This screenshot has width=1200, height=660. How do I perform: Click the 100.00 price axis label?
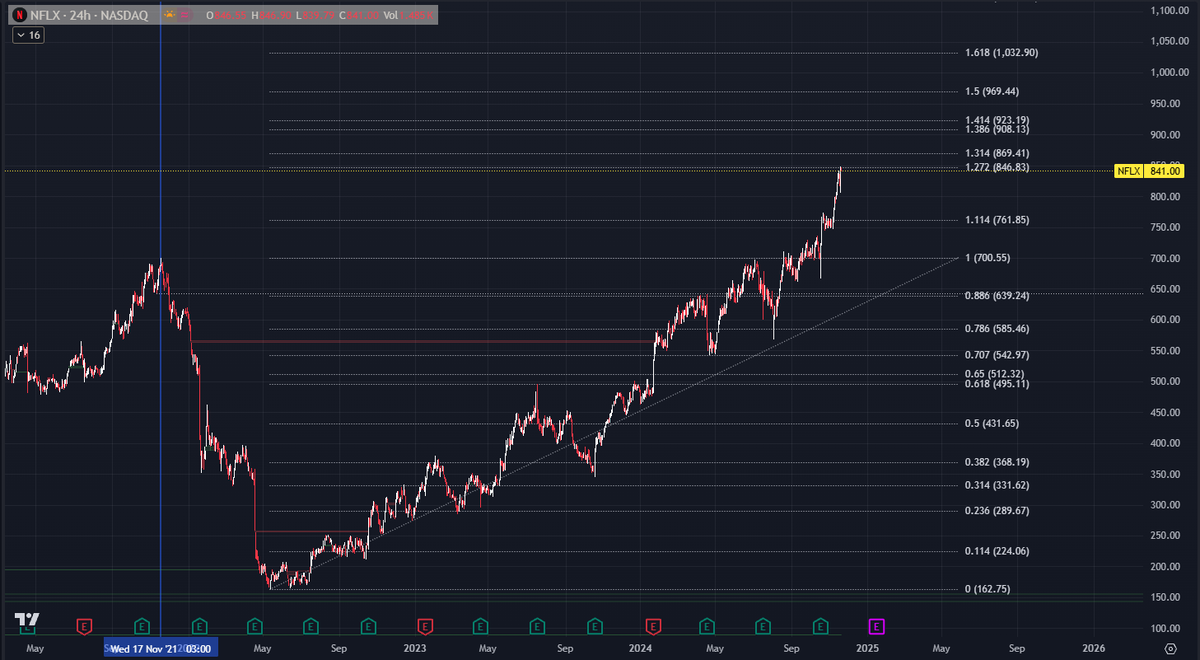pyautogui.click(x=1163, y=628)
